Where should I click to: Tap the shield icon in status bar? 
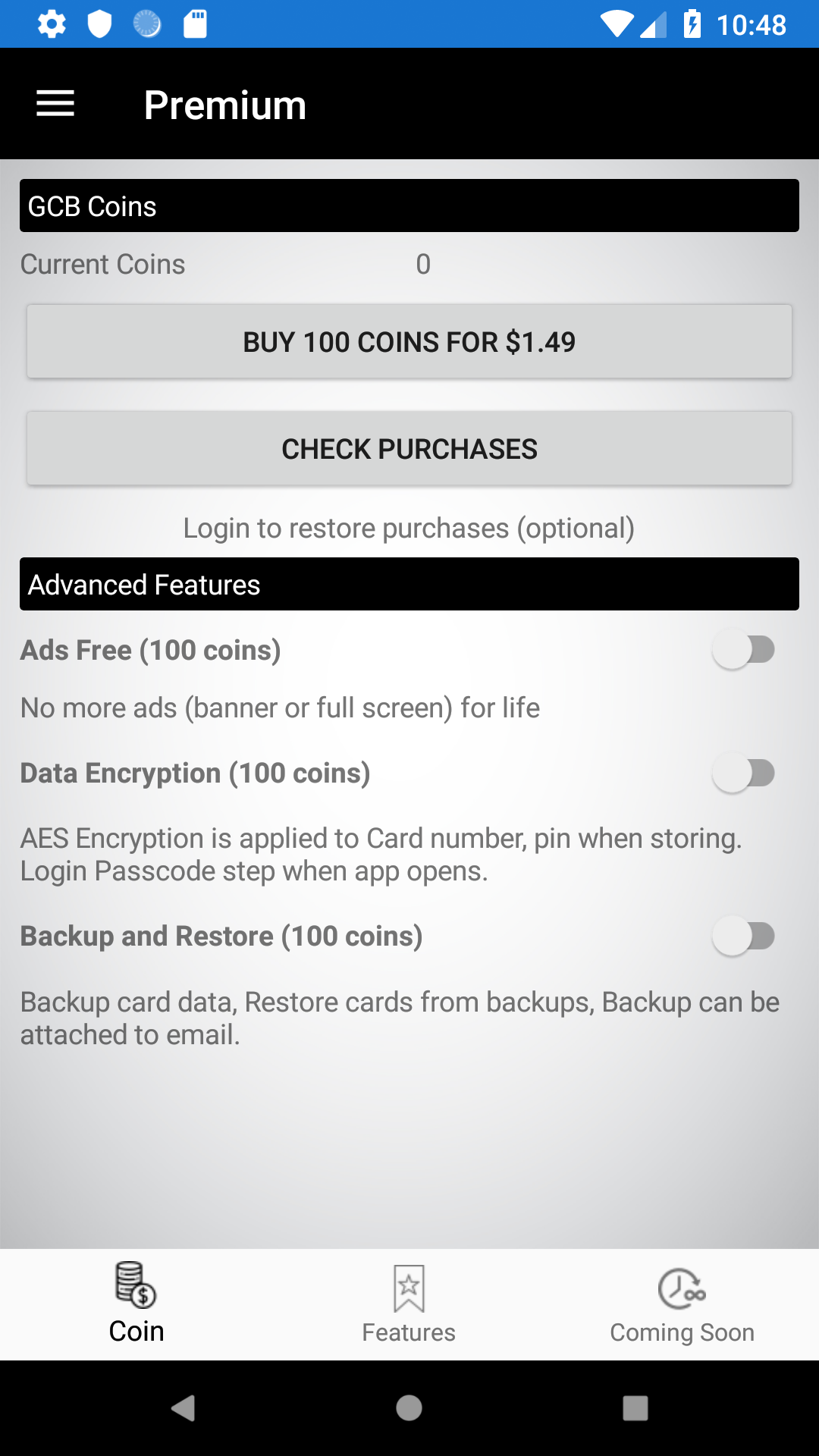click(x=99, y=24)
